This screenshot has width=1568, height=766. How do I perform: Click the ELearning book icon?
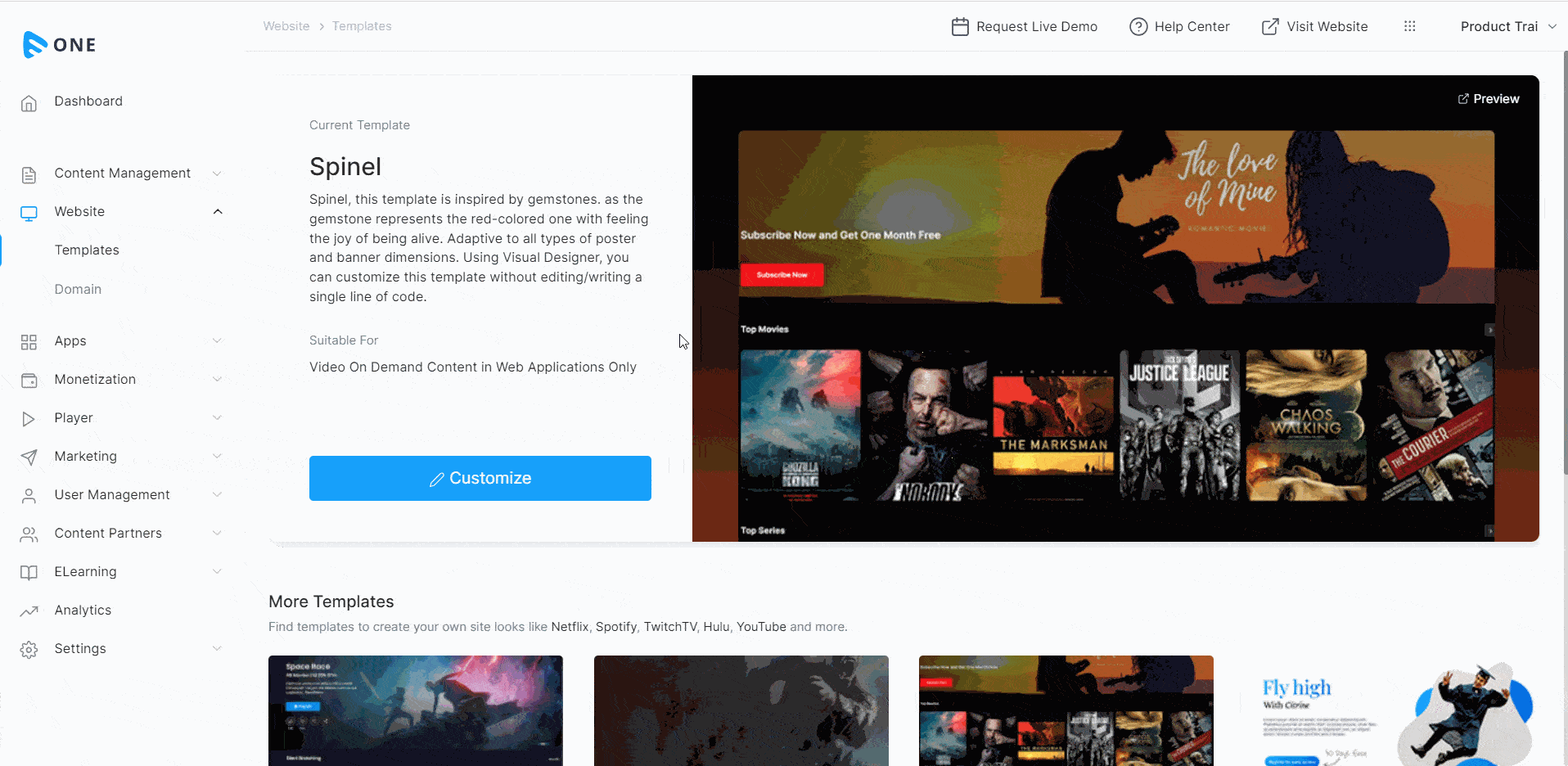[x=29, y=573]
